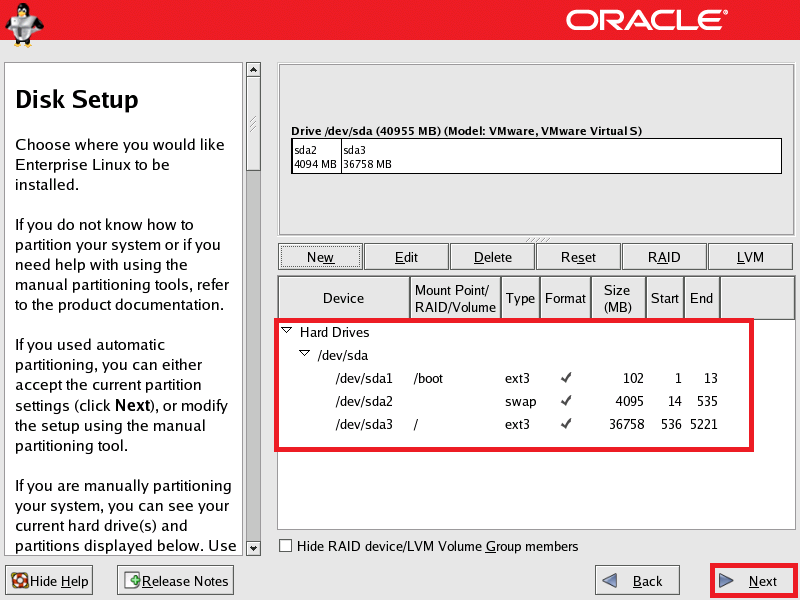Click the size value 102
This screenshot has width=800, height=600.
(633, 378)
